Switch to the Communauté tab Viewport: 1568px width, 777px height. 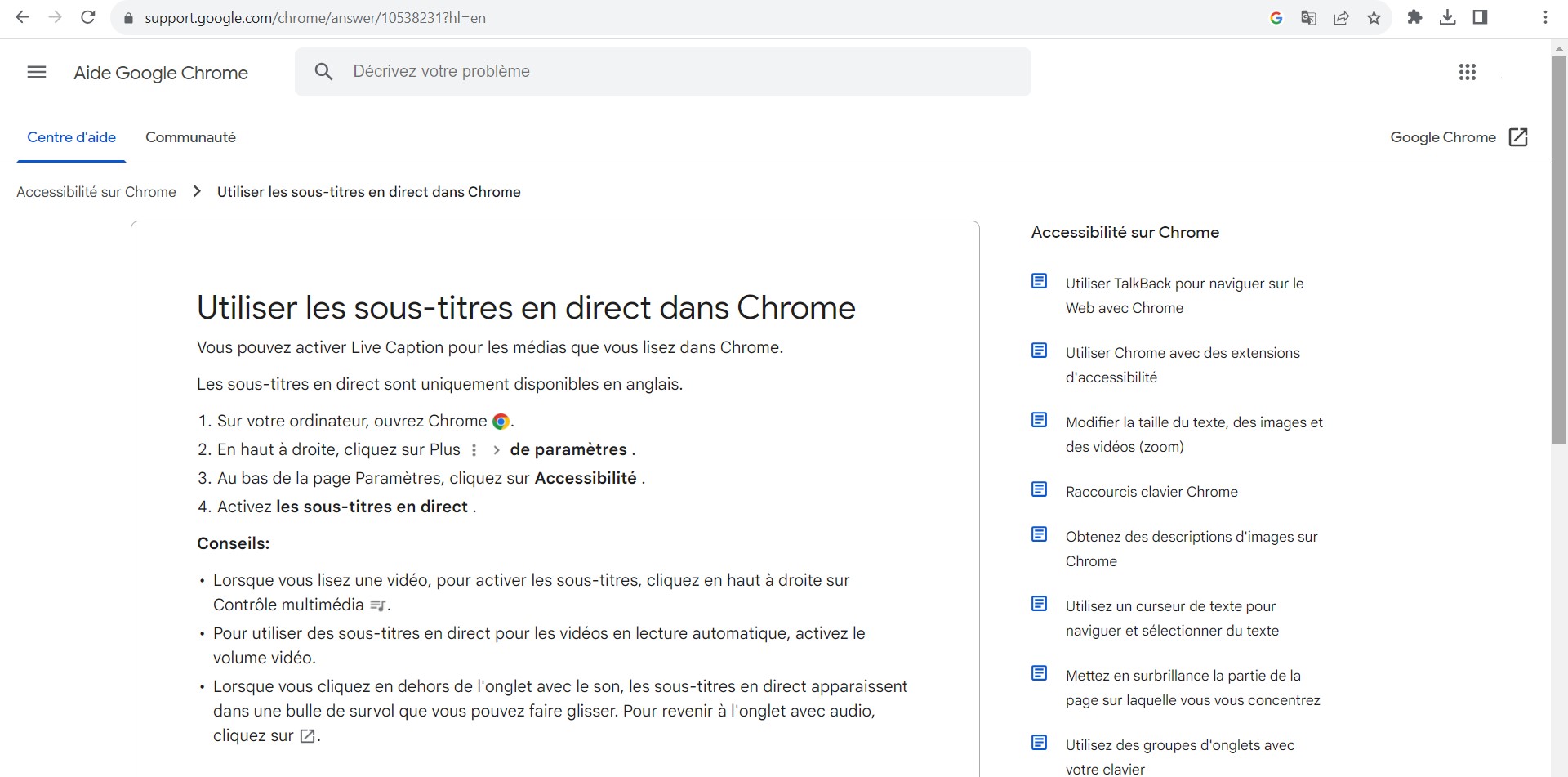click(190, 137)
